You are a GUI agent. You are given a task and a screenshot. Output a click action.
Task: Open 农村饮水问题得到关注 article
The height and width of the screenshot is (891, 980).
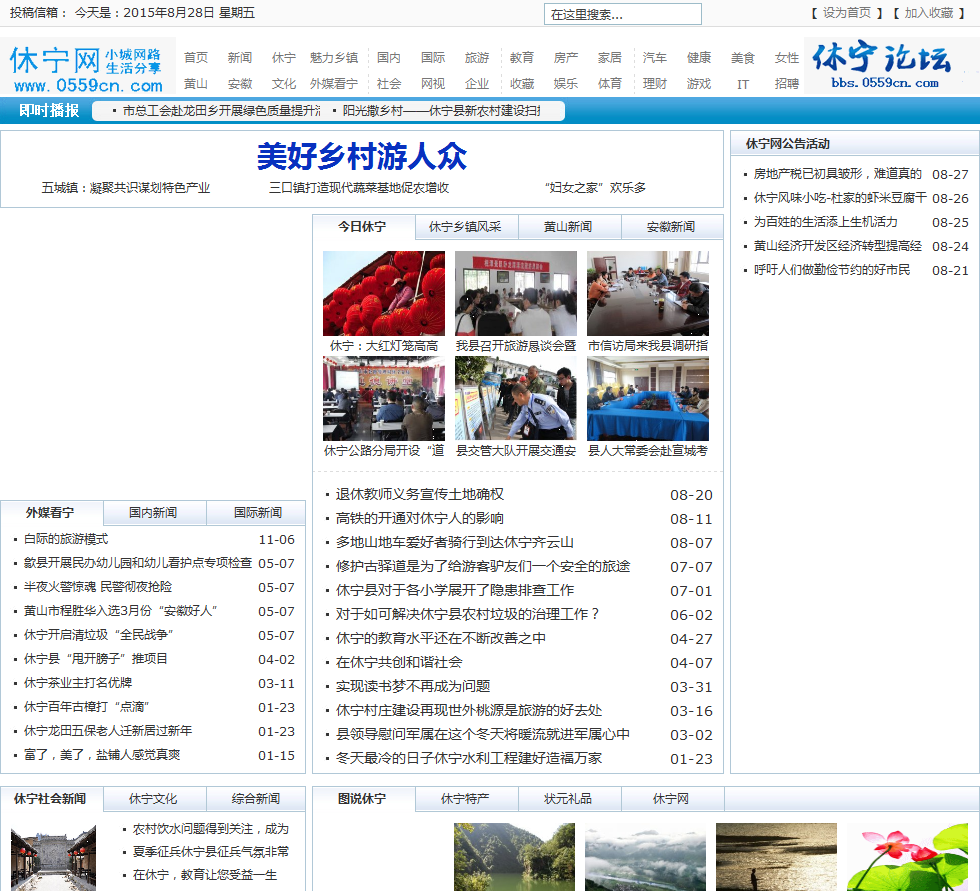[211, 829]
